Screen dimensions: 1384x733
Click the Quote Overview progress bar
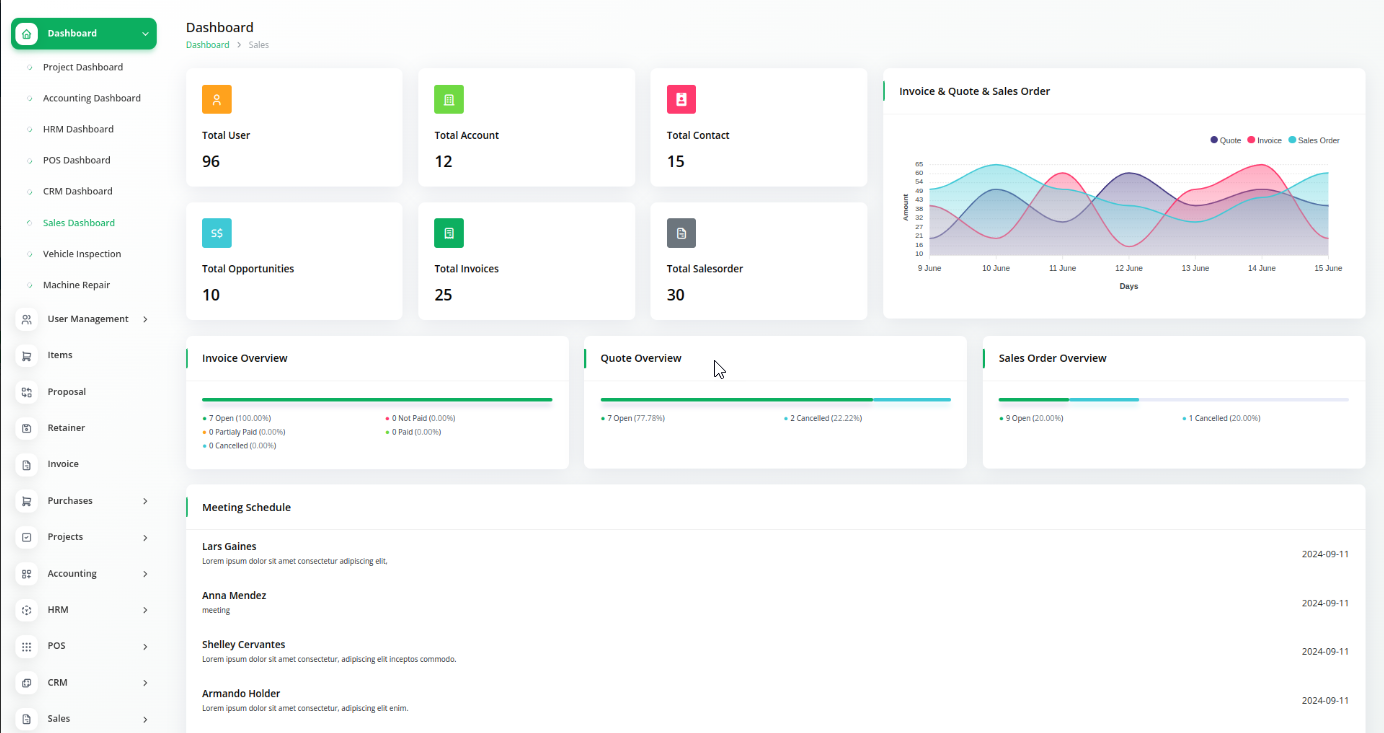[775, 400]
